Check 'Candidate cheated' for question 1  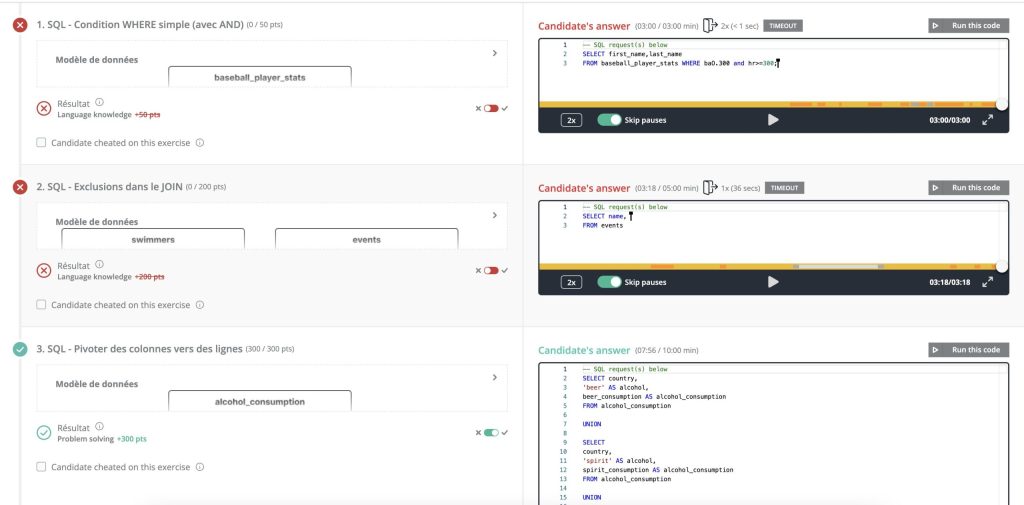click(41, 142)
